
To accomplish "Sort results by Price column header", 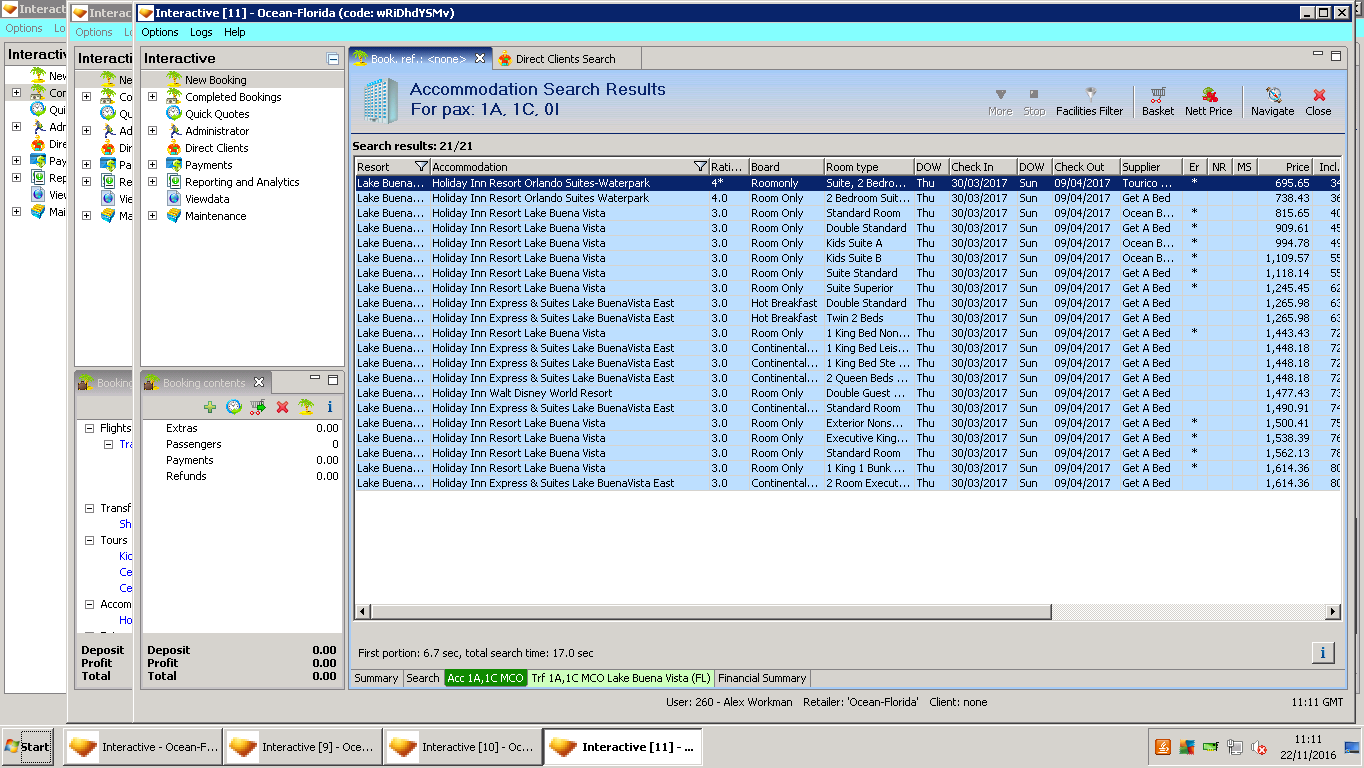I will coord(1285,167).
